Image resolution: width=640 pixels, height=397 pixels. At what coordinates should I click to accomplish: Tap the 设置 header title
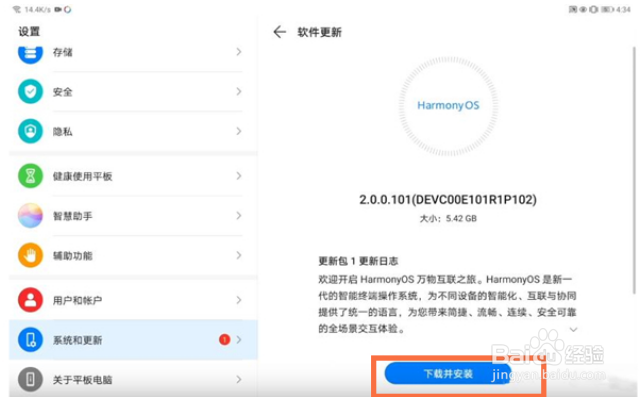pyautogui.click(x=29, y=31)
